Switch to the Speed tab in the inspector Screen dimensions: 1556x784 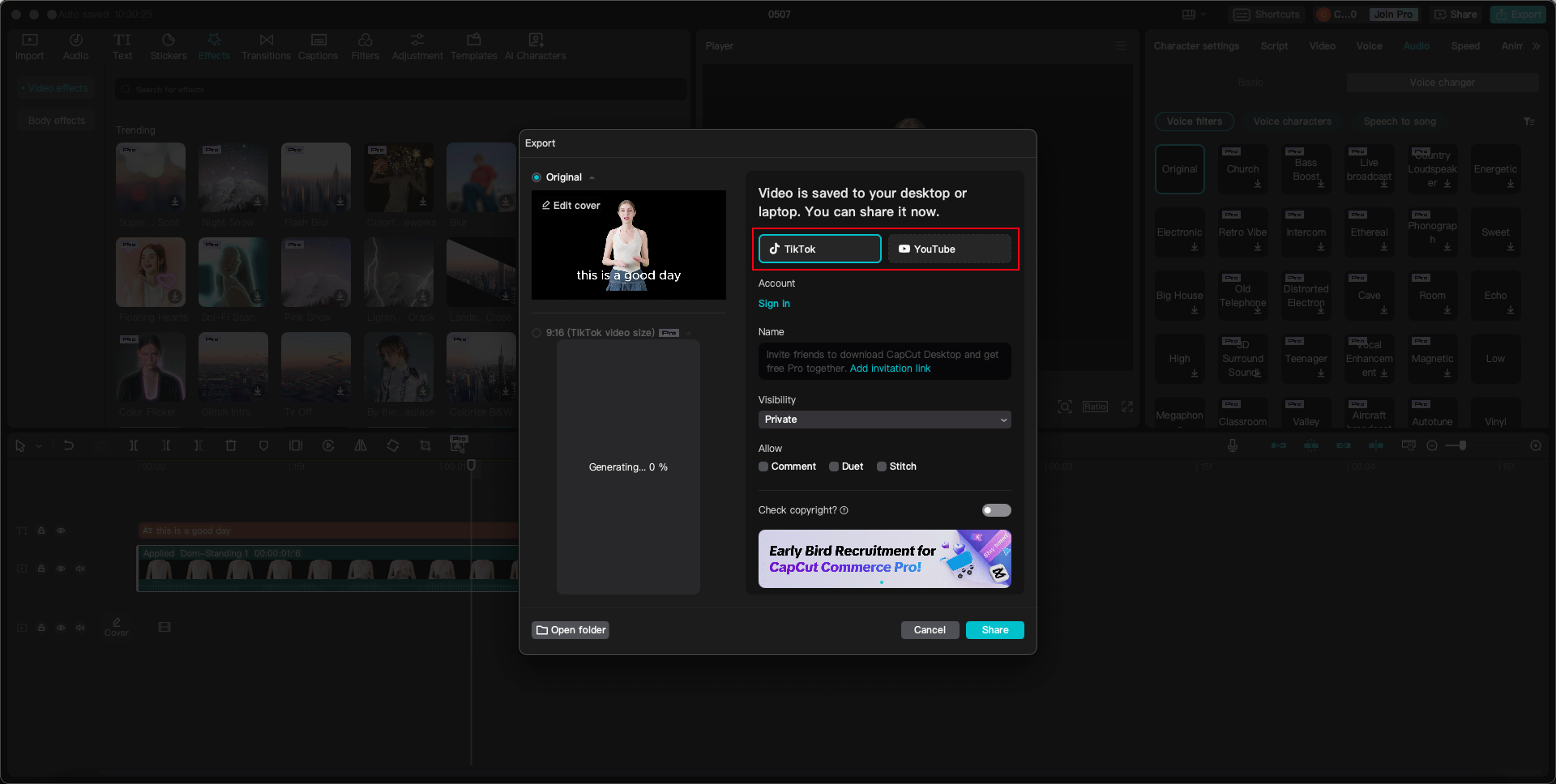click(x=1465, y=46)
